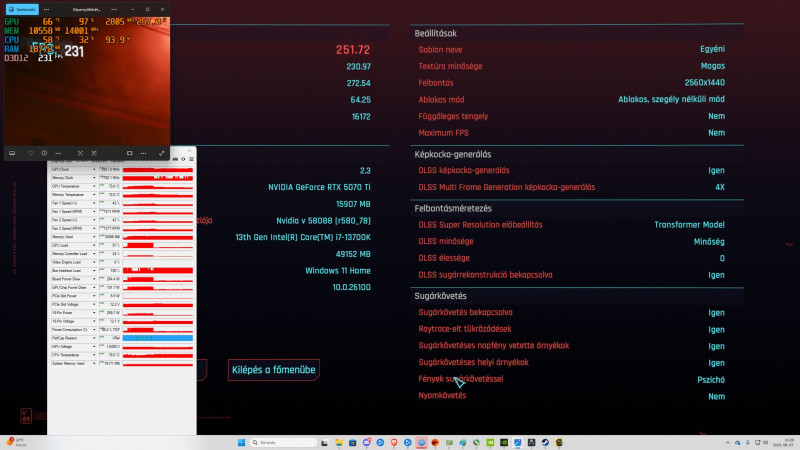Open the weather widget on the taskbar
Image resolution: width=800 pixels, height=450 pixels.
tap(15, 442)
